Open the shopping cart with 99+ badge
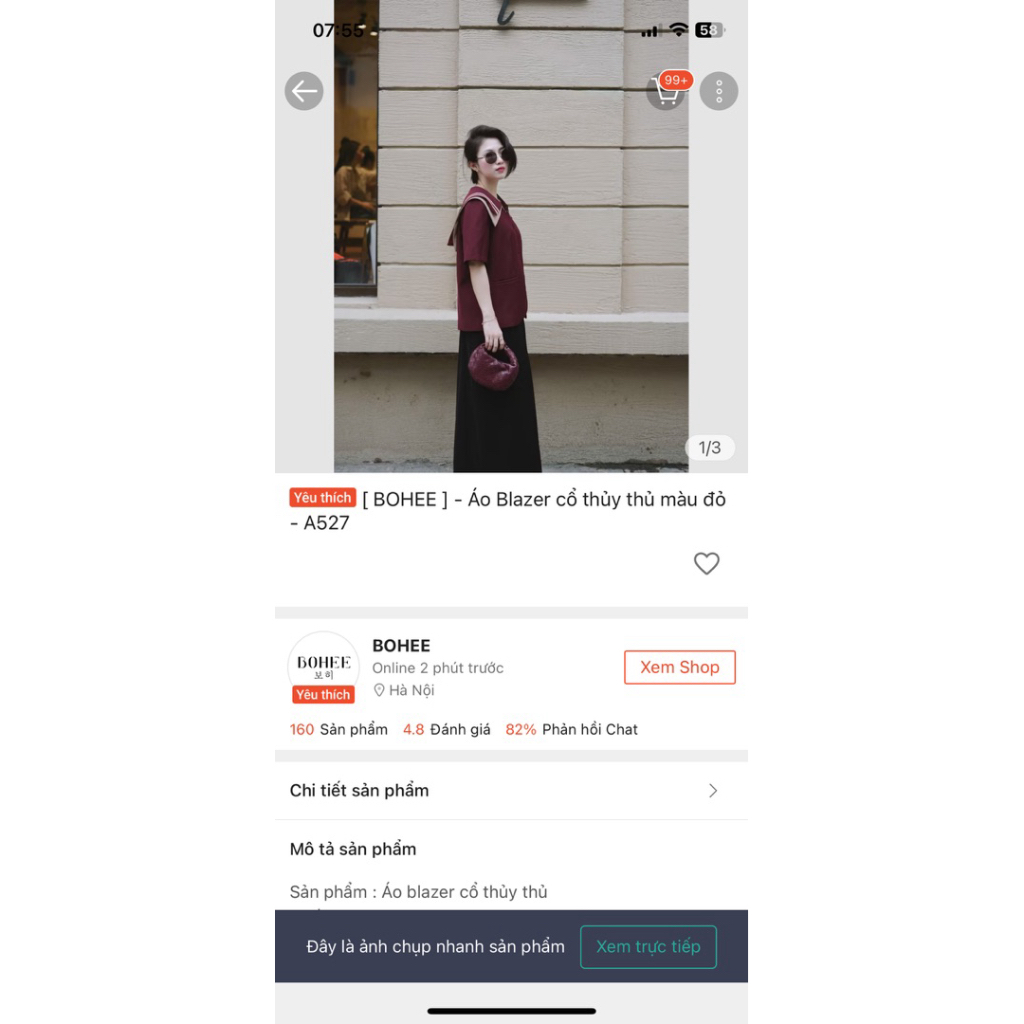 pos(668,91)
